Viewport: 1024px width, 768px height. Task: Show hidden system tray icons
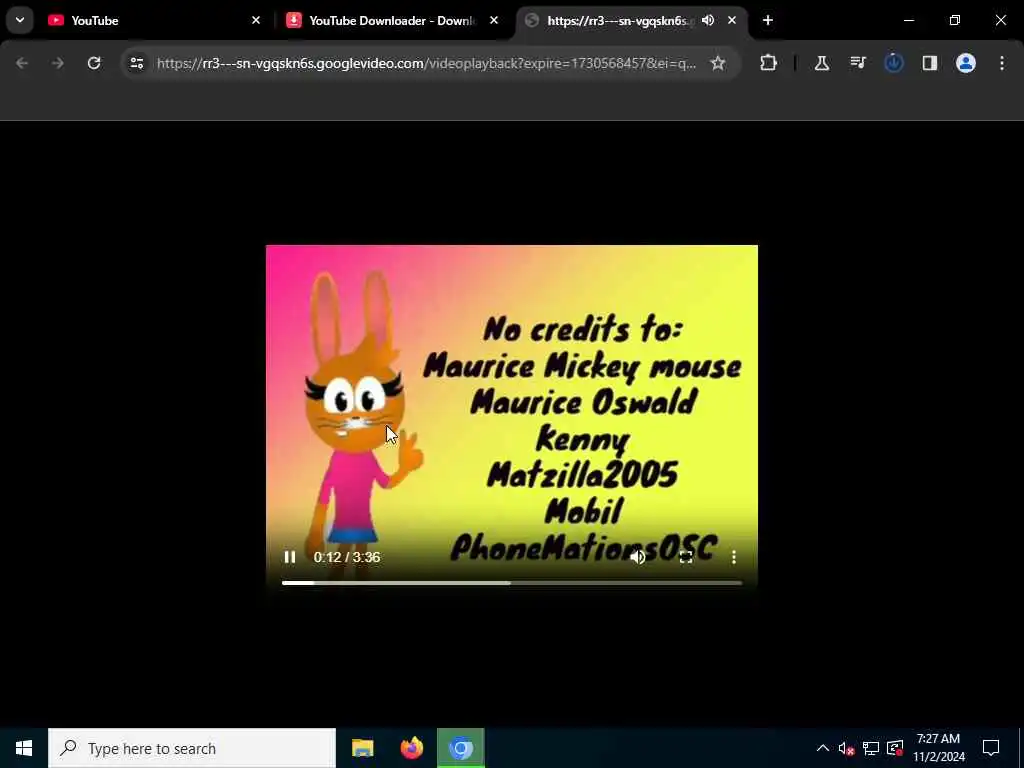(x=823, y=748)
